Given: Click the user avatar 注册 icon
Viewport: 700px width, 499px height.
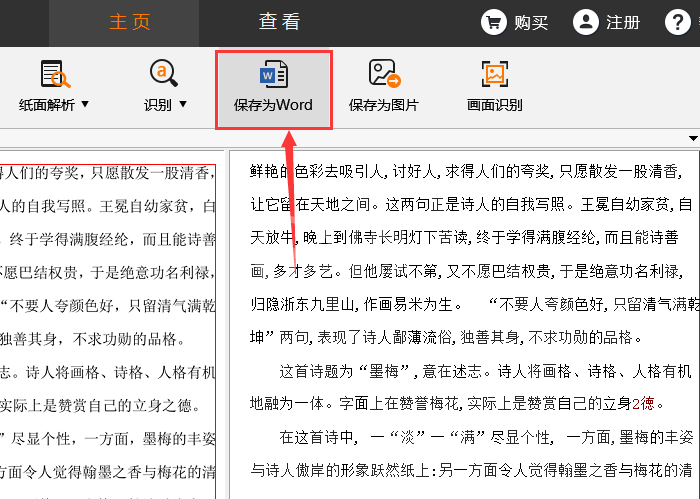Looking at the screenshot, I should (x=586, y=22).
